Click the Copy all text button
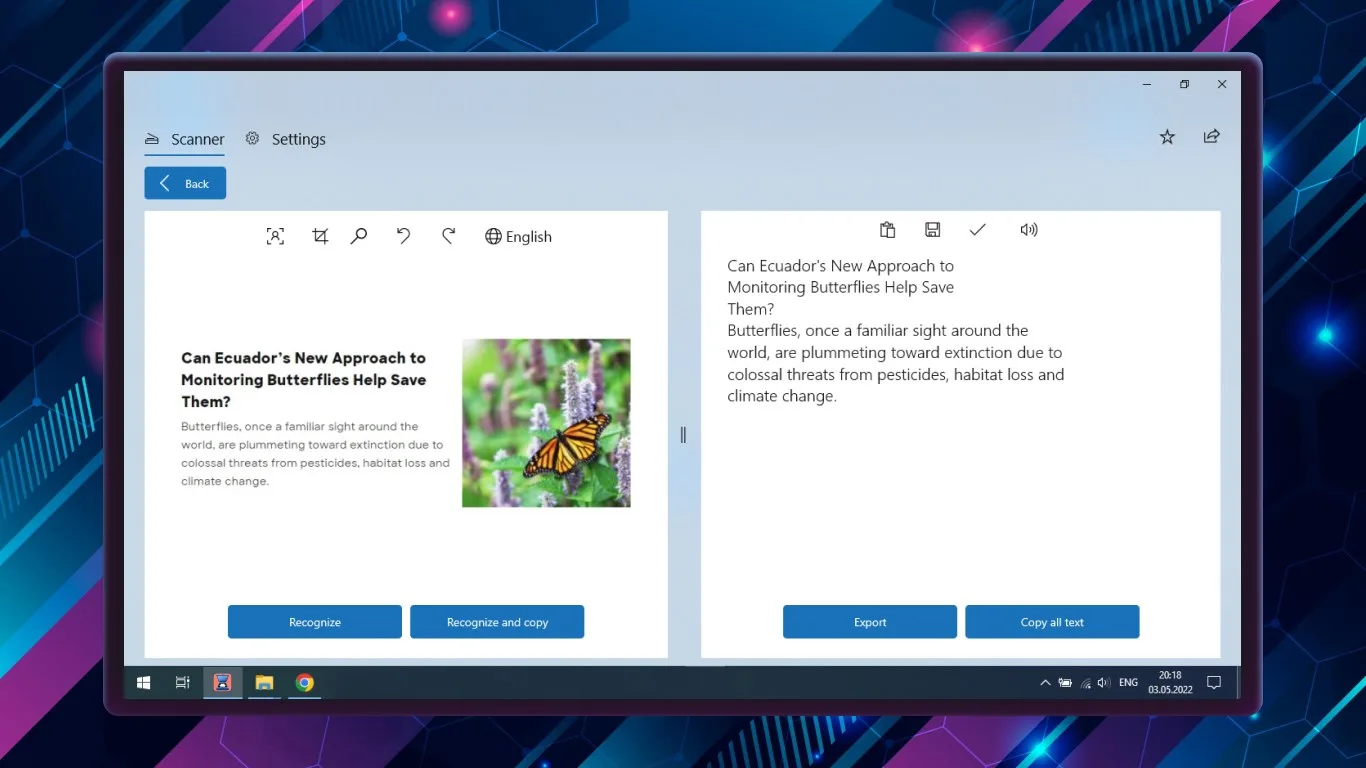This screenshot has width=1366, height=768. point(1052,622)
